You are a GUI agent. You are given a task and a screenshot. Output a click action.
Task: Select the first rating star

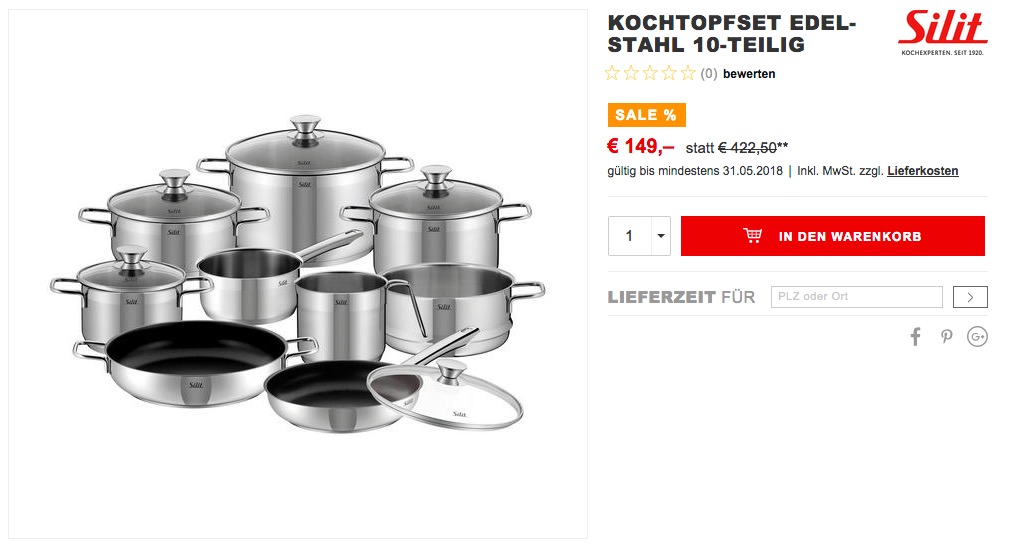(612, 73)
